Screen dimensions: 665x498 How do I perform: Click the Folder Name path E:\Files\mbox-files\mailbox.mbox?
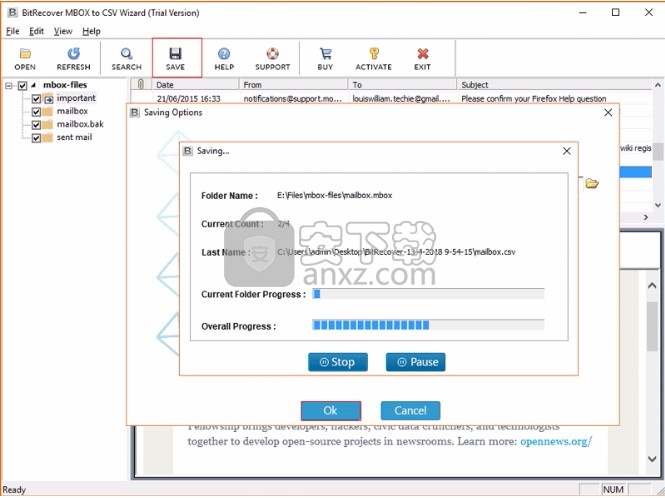(335, 195)
